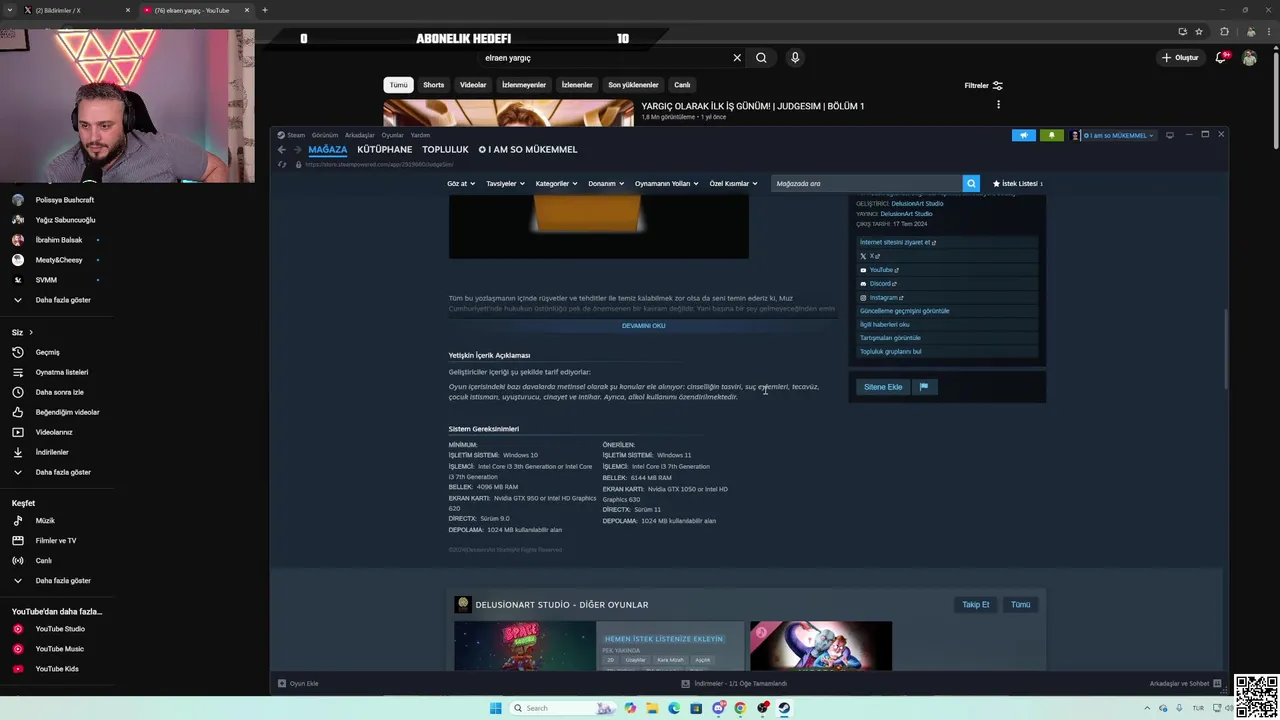This screenshot has width=1280, height=720.
Task: Open Windows Start menu
Action: coord(495,708)
